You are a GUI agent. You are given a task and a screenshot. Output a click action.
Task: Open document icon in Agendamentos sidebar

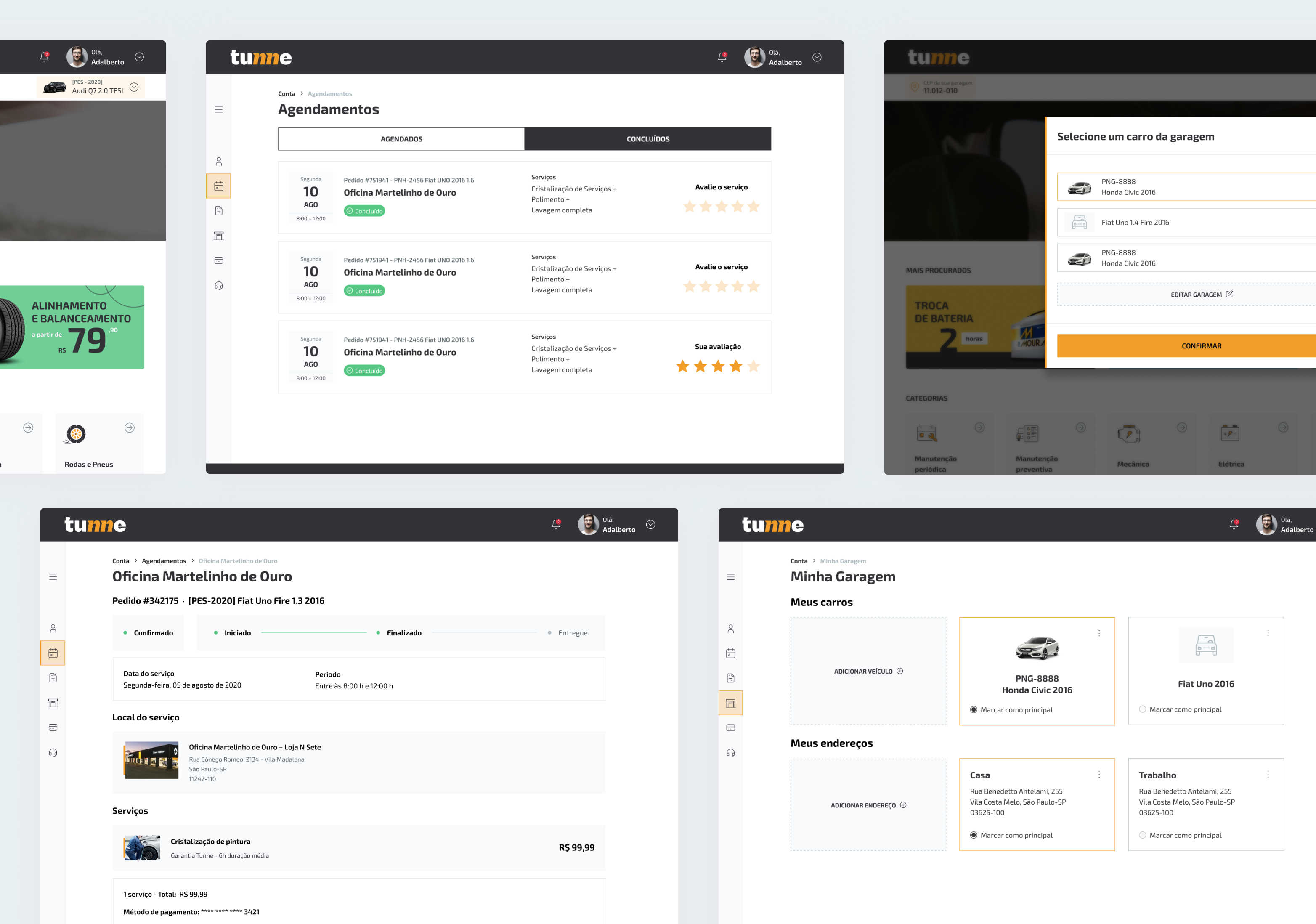(218, 211)
